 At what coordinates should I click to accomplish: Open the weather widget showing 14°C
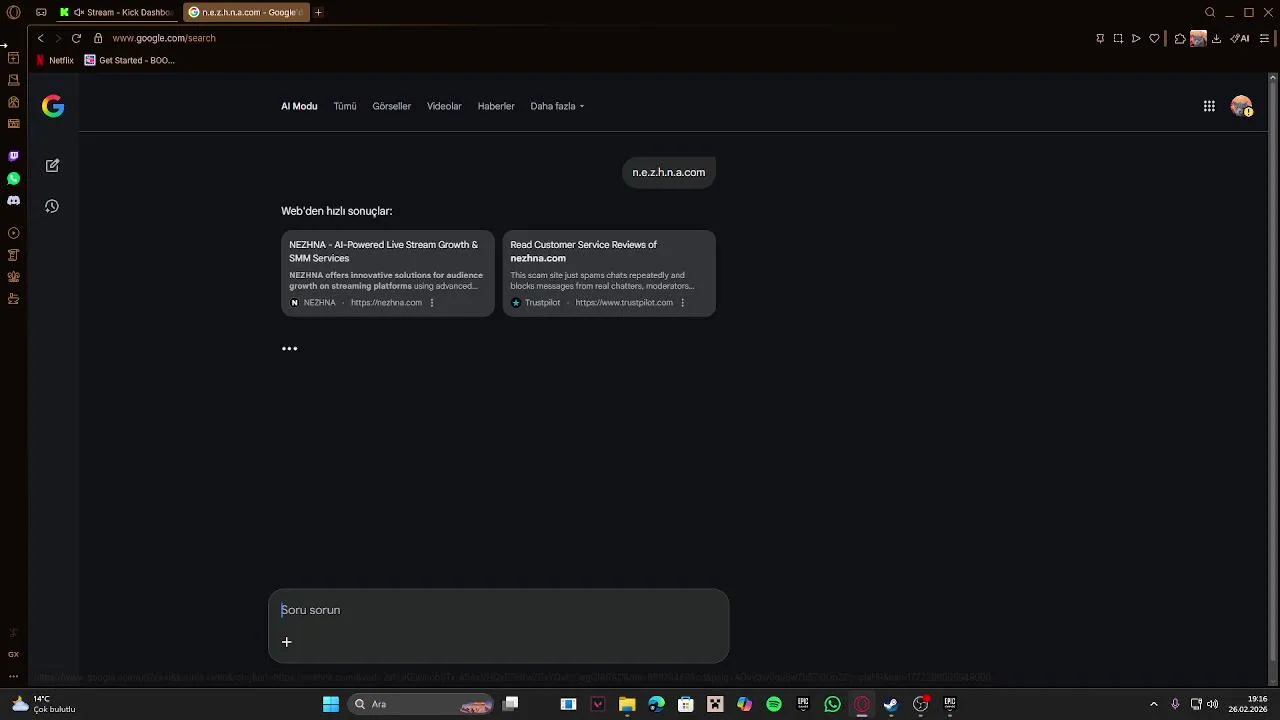[x=44, y=704]
